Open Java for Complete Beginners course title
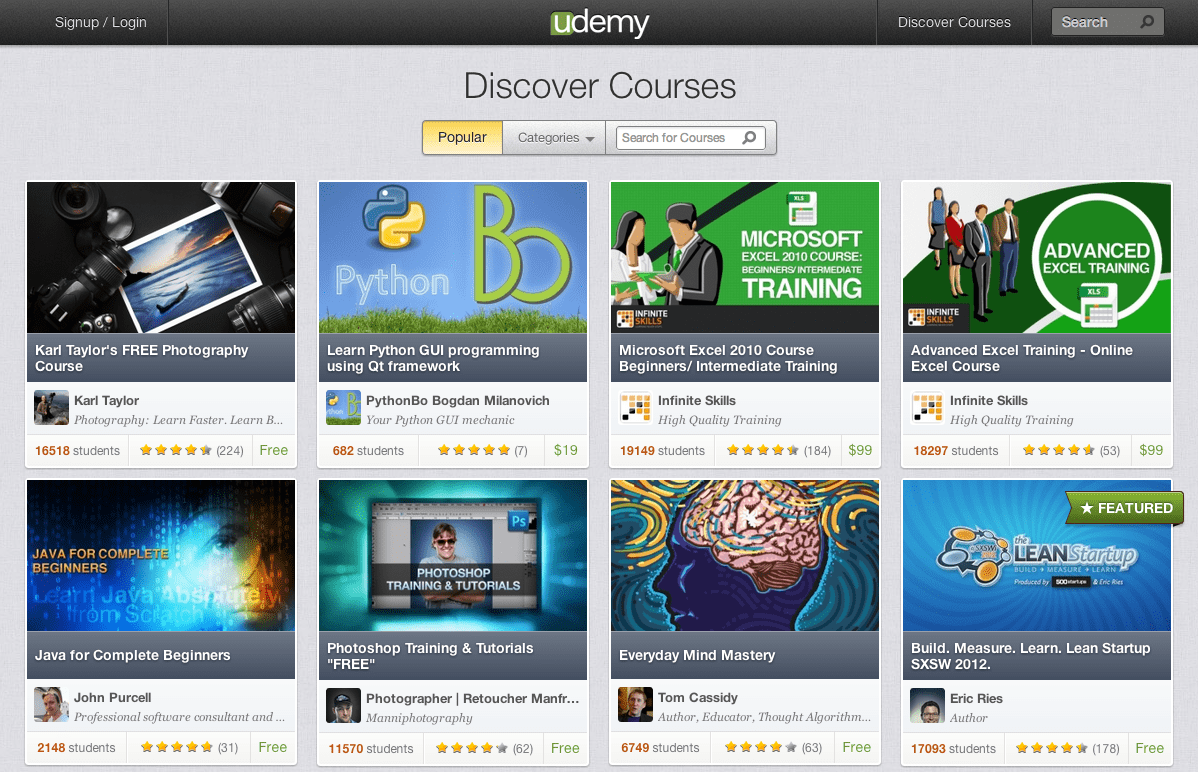 (132, 655)
